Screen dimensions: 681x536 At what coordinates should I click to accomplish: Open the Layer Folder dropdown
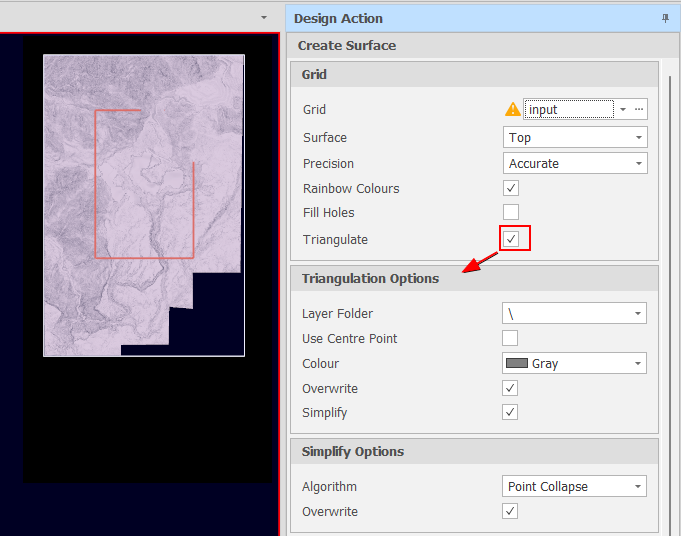pos(574,313)
